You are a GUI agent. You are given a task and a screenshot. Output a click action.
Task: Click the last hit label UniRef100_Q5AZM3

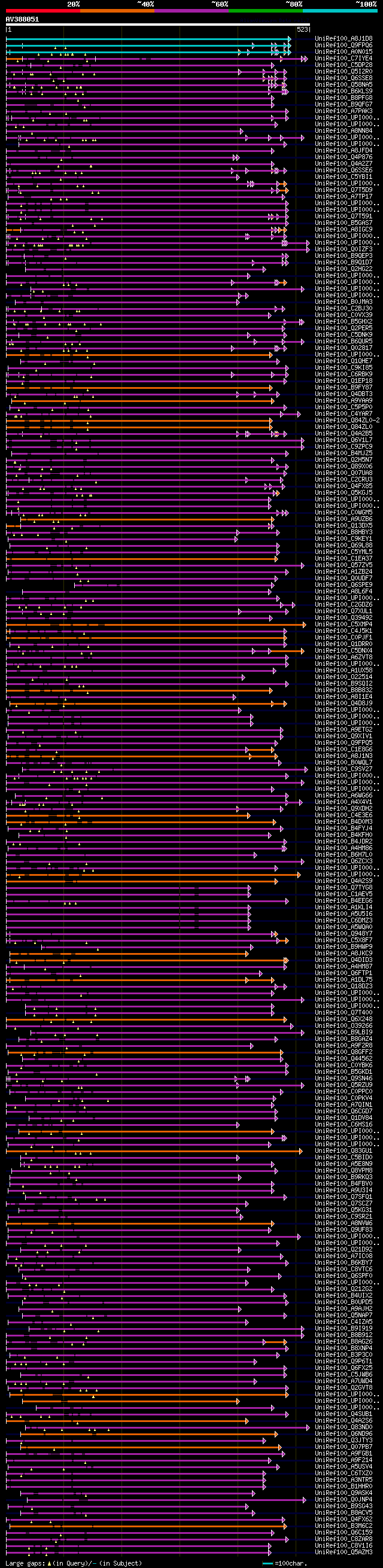(x=344, y=1552)
